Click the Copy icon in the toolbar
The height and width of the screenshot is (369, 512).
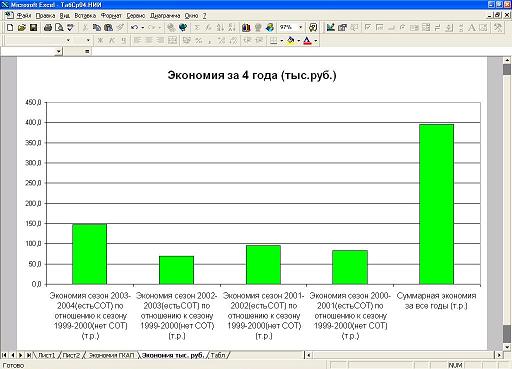pyautogui.click(x=97, y=27)
